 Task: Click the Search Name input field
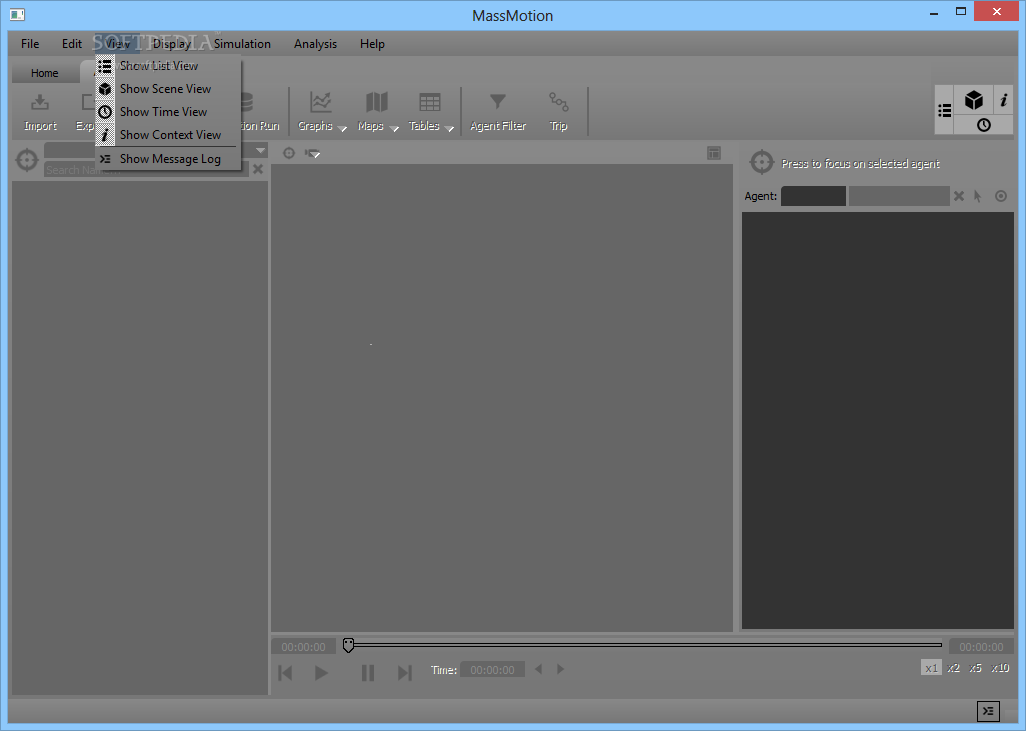147,170
